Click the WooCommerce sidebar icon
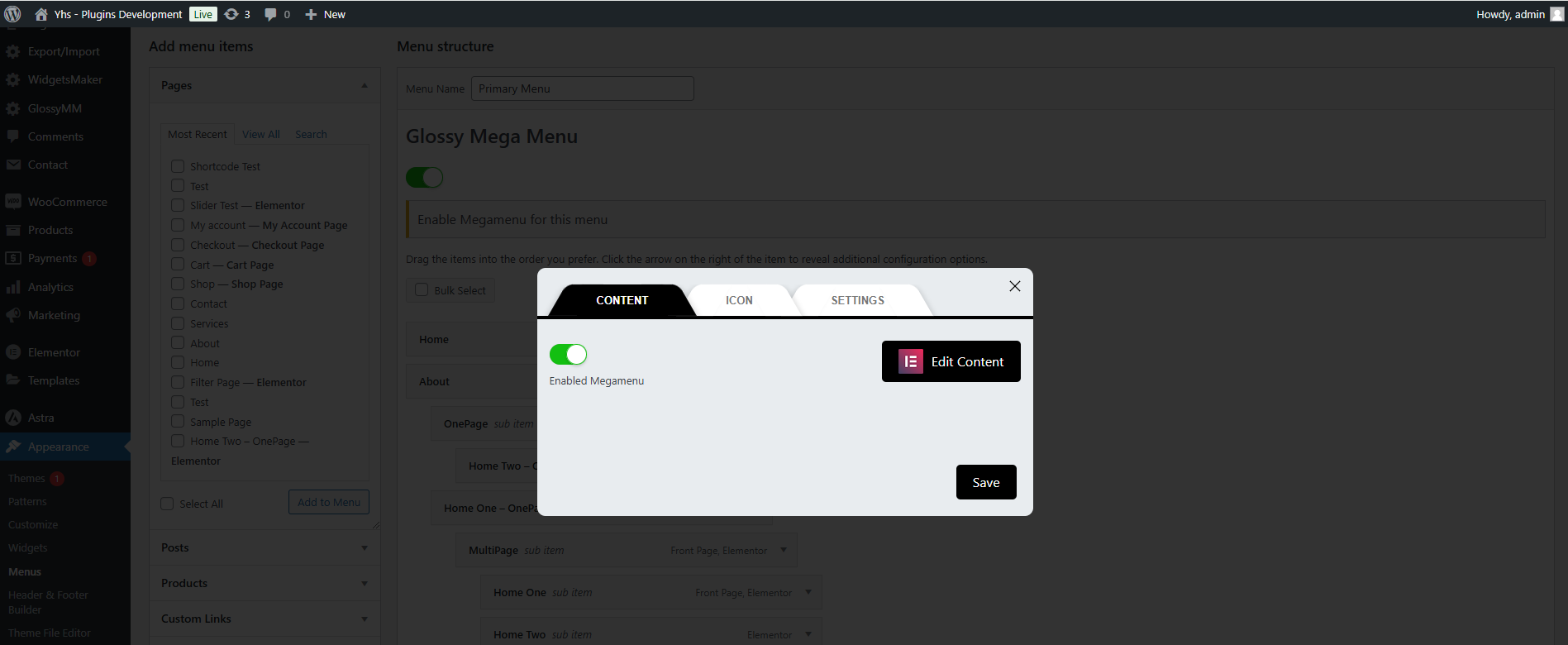 (x=13, y=202)
